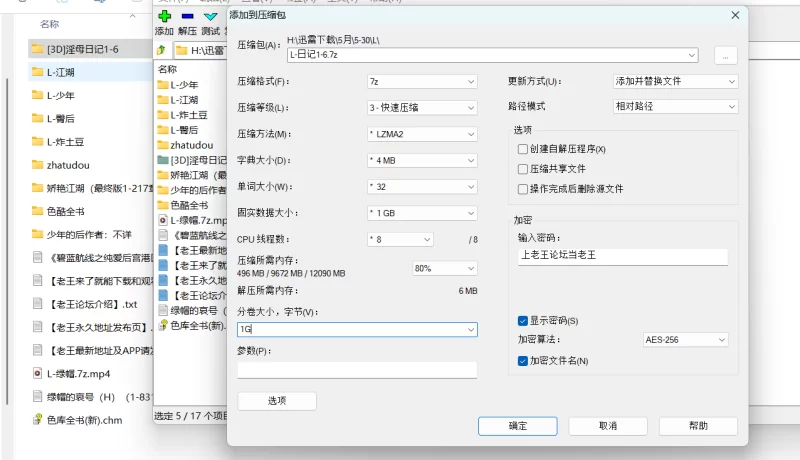Click folder icon of L-江湖 in 7-Zip list
Screen dimensions: 800x460
point(163,100)
